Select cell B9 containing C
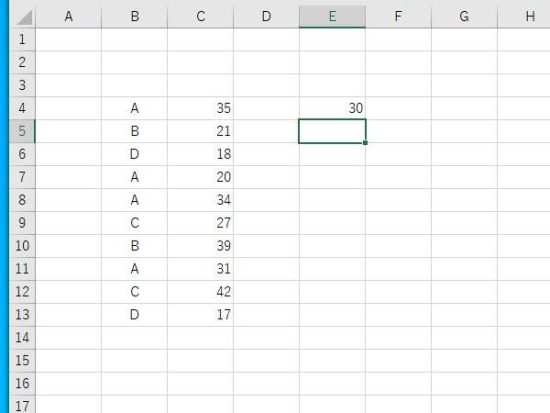Image resolution: width=550 pixels, height=413 pixels. click(135, 223)
